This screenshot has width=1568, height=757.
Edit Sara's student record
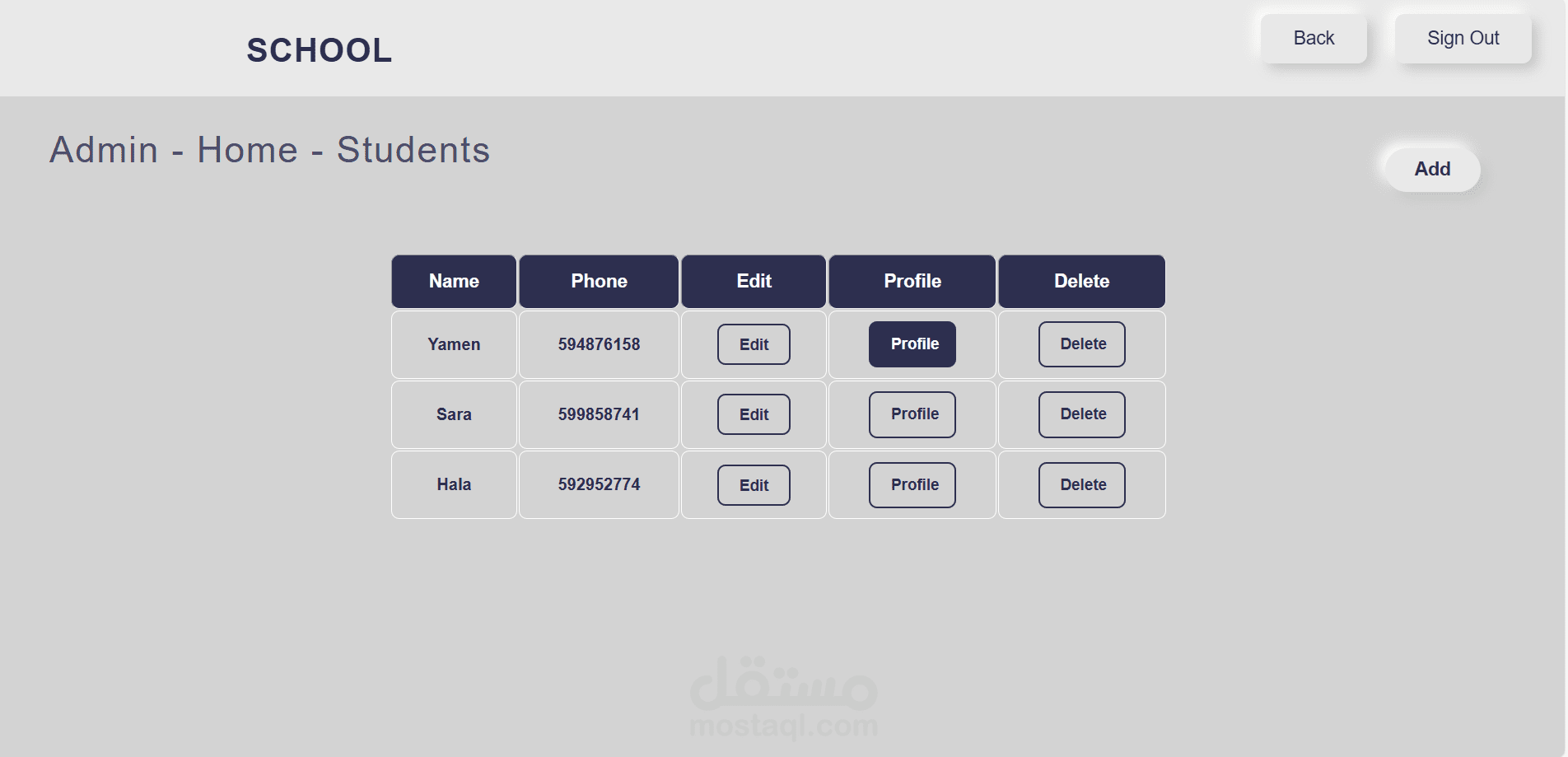pyautogui.click(x=753, y=414)
